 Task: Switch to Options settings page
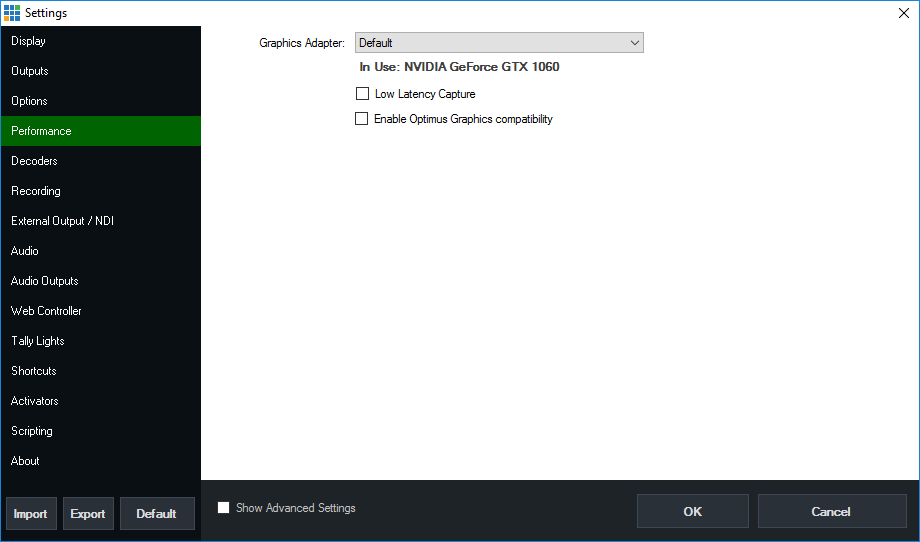coord(101,101)
